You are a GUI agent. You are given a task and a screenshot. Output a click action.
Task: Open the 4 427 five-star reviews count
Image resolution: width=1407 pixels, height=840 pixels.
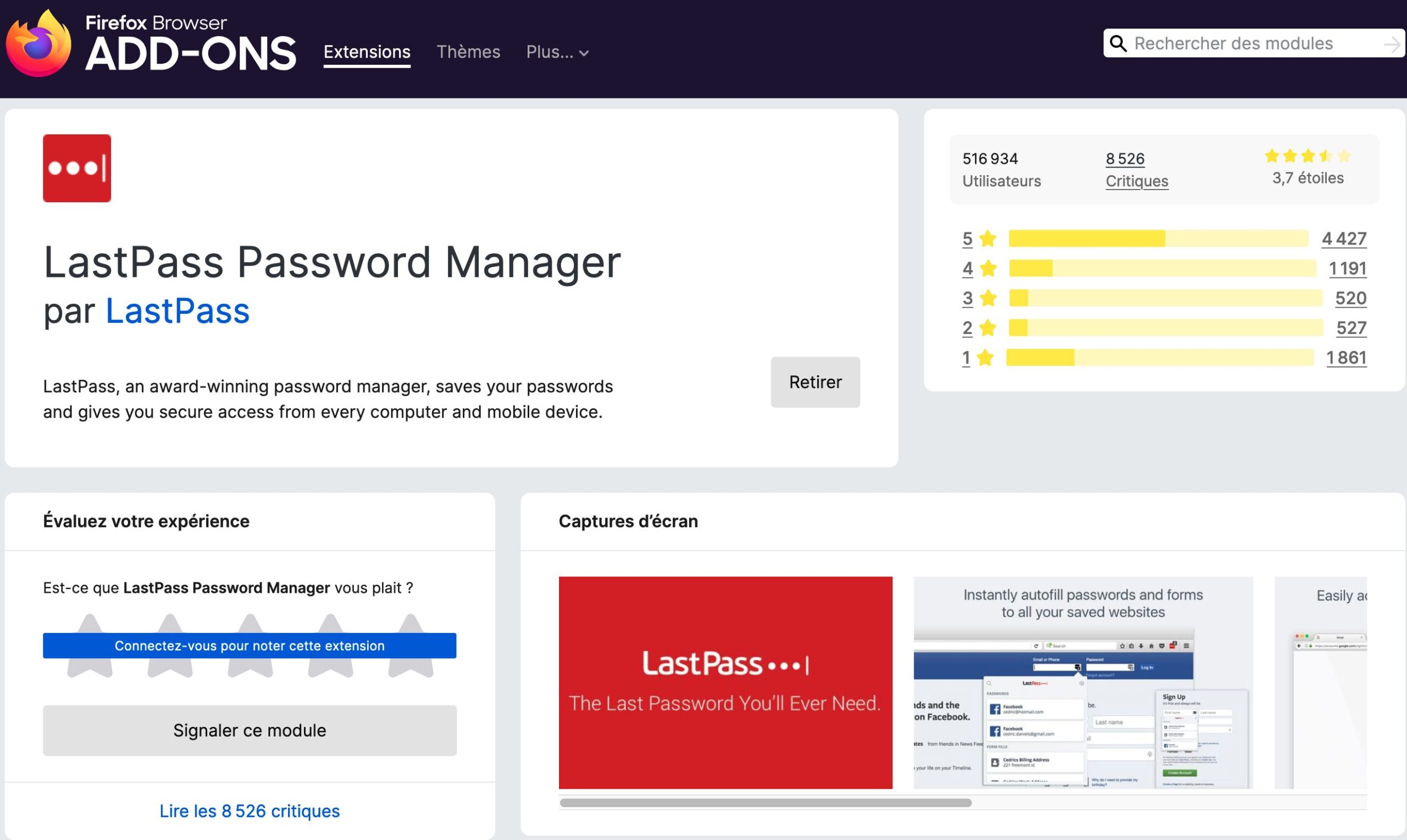pyautogui.click(x=1344, y=239)
